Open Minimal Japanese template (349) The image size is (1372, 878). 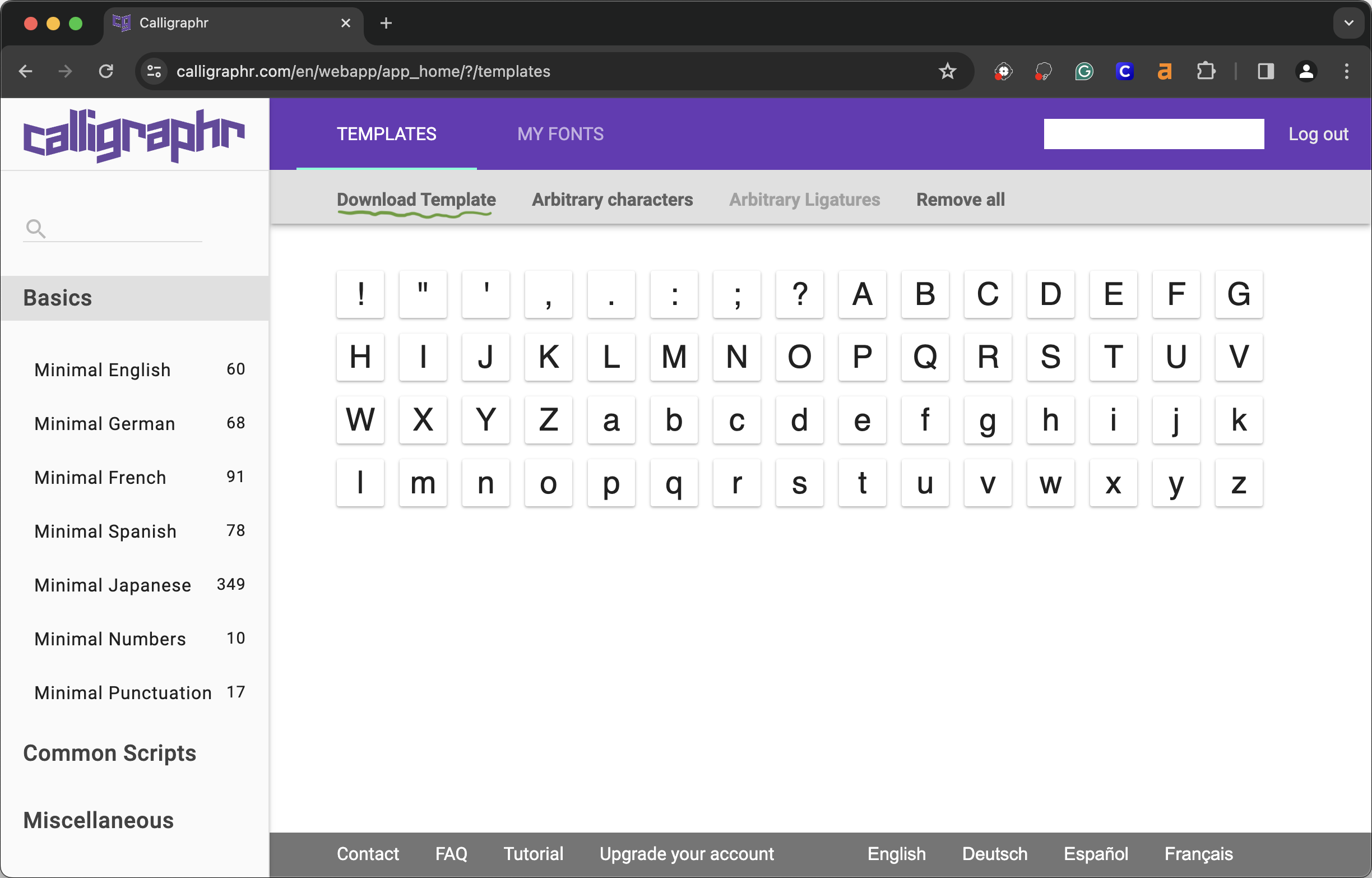click(x=113, y=584)
